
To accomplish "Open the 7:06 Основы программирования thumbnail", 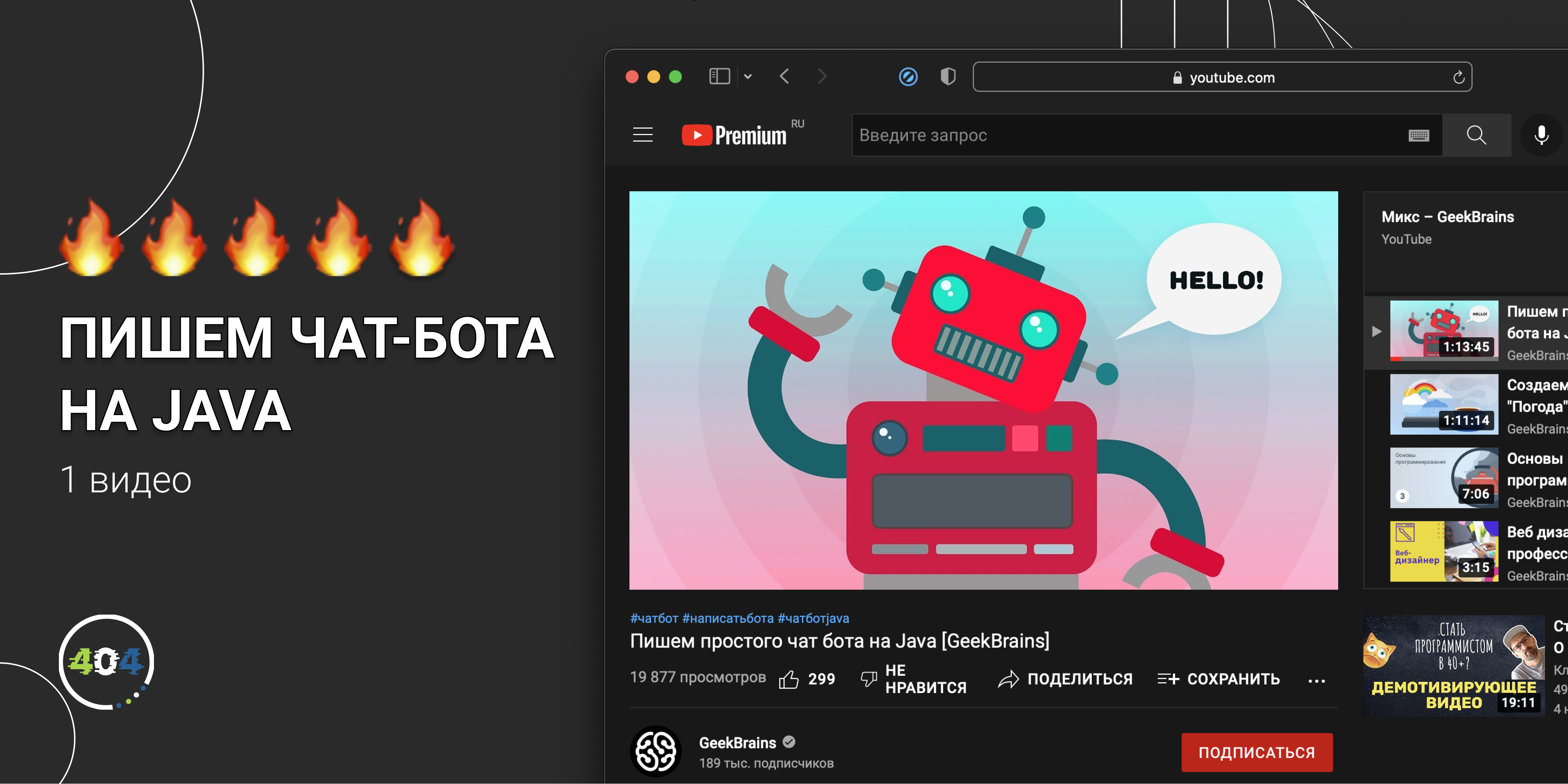I will pos(1444,478).
